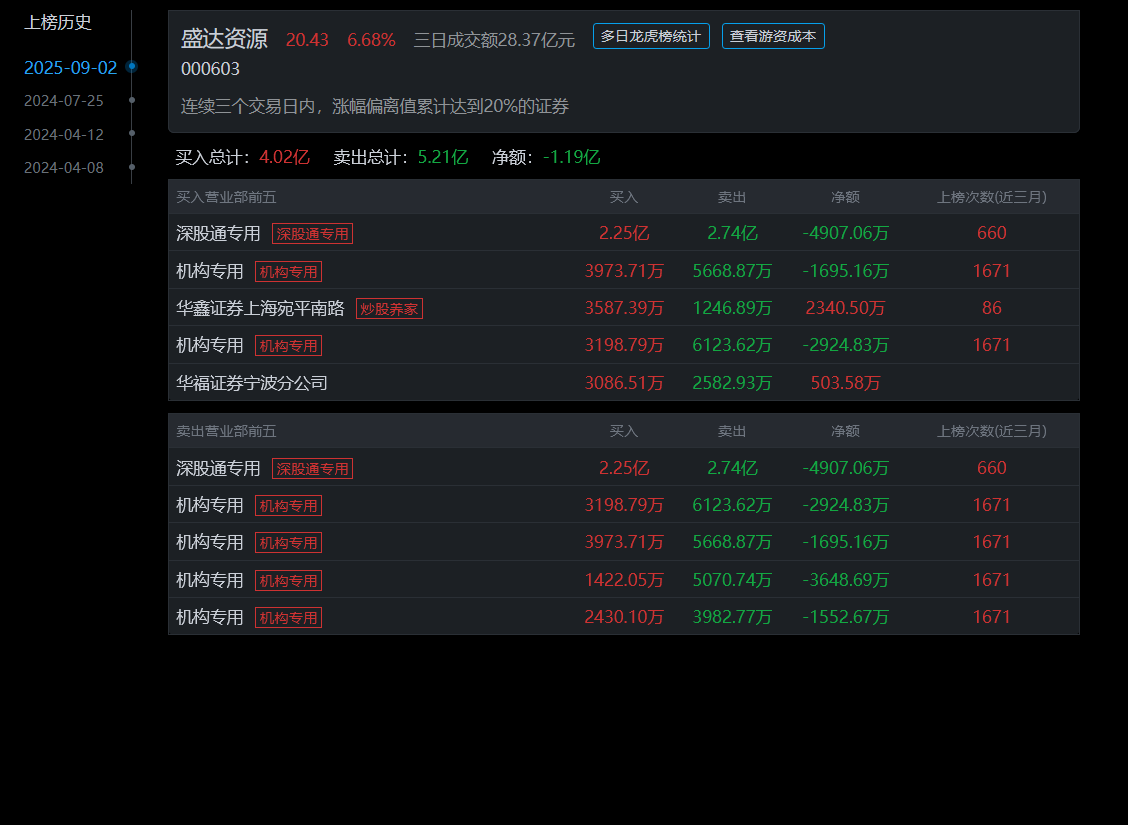Click the net amount 2340.50万
Screen dimensions: 1128x825
coord(845,308)
